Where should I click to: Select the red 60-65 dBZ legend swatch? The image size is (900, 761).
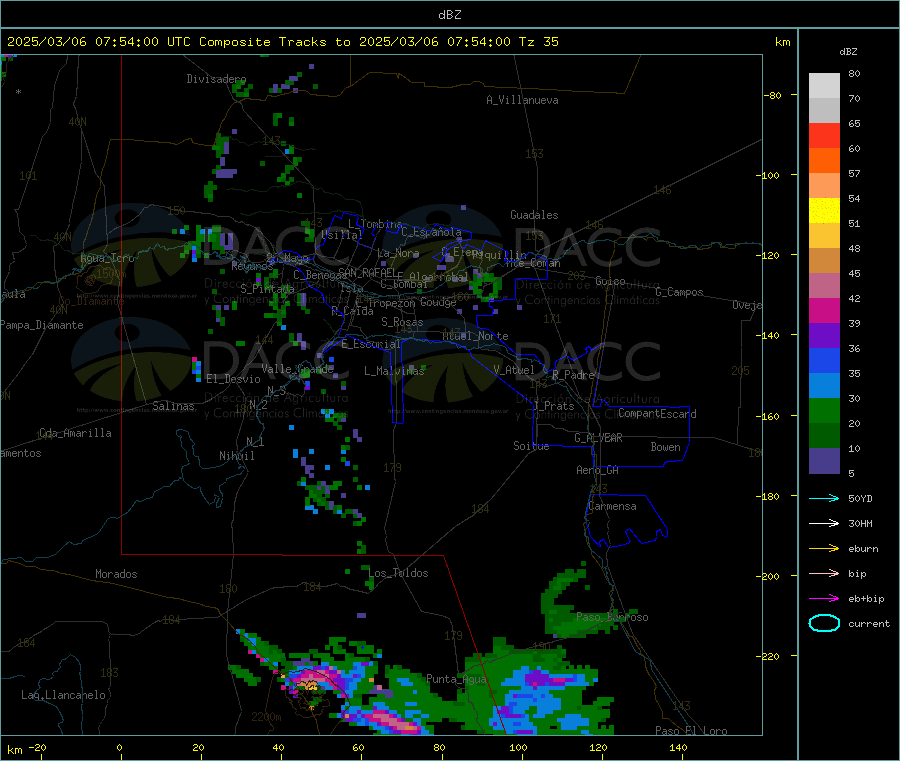click(824, 135)
